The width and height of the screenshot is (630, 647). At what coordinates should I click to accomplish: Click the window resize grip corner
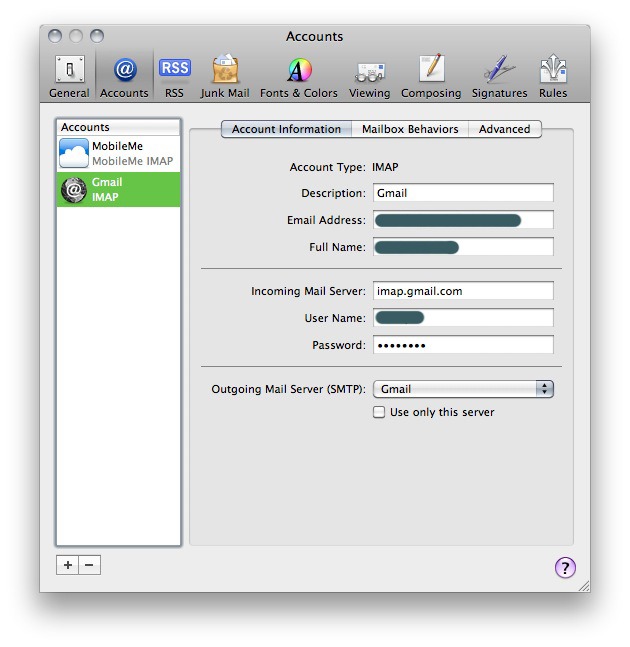pyautogui.click(x=584, y=586)
